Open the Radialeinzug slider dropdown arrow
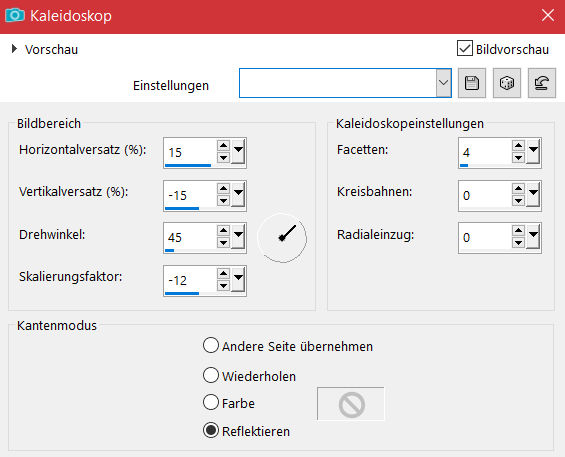This screenshot has width=565, height=457. coord(533,237)
